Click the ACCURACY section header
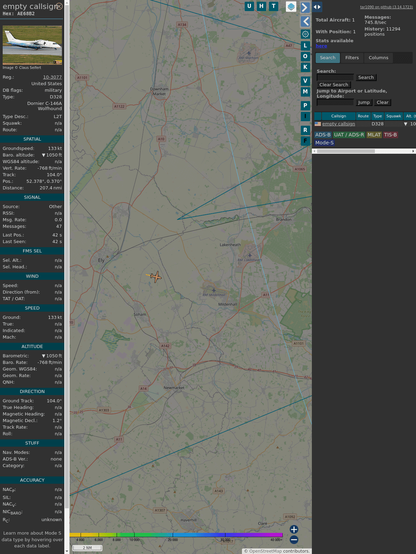The image size is (416, 554). (32, 480)
